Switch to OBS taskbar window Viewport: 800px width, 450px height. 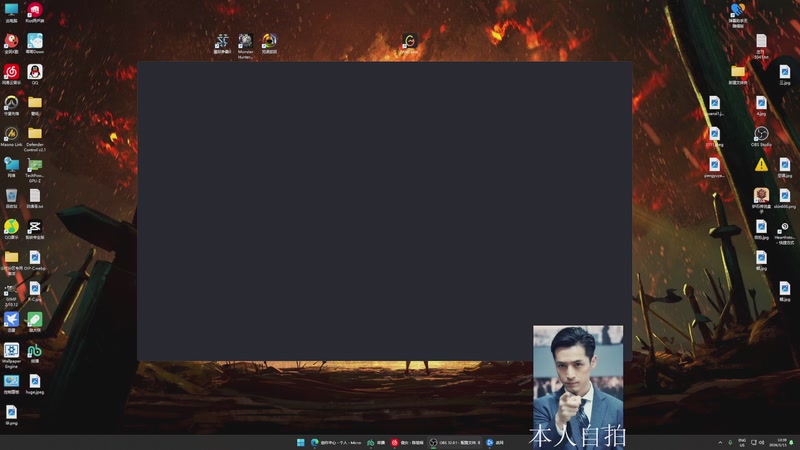(455, 442)
